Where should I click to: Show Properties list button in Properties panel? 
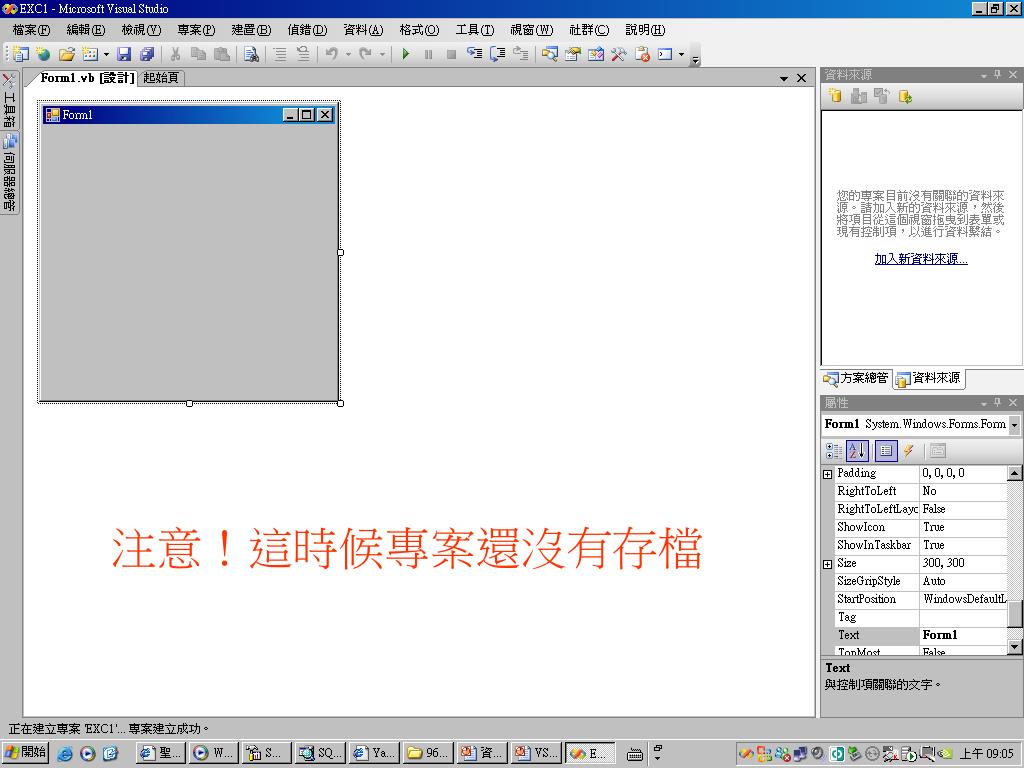[x=886, y=451]
